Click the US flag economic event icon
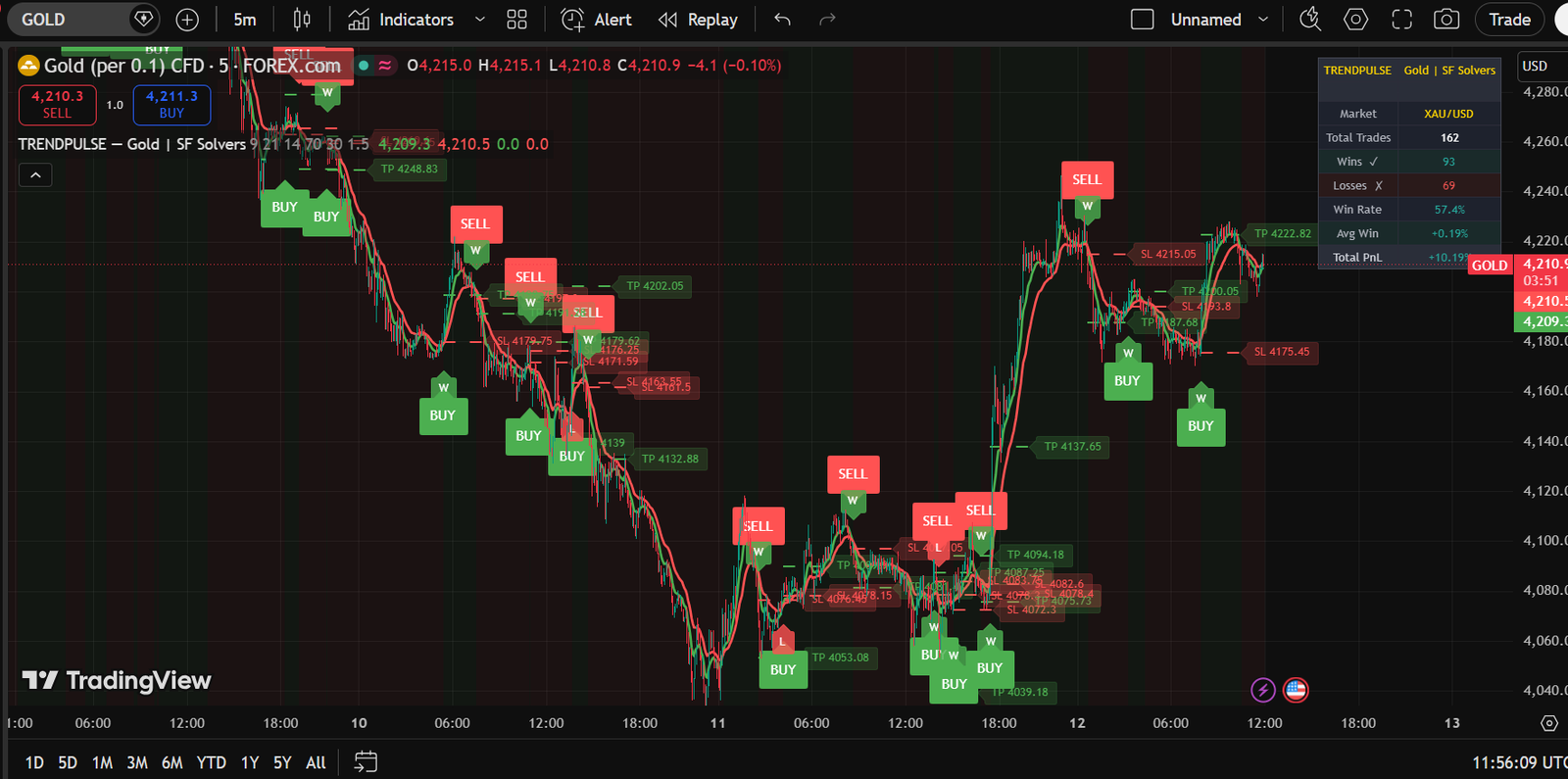 pyautogui.click(x=1296, y=690)
